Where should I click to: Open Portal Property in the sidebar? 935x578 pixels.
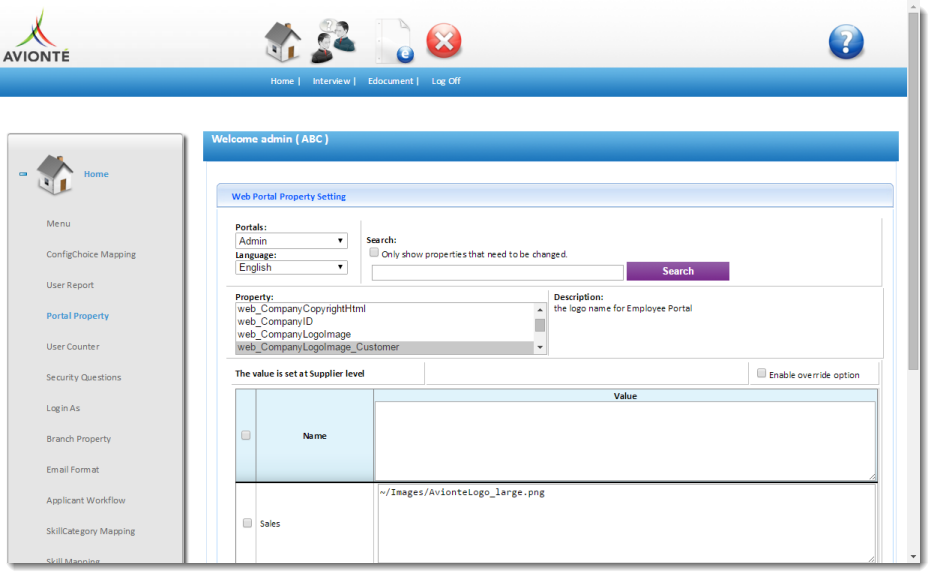pyautogui.click(x=77, y=316)
